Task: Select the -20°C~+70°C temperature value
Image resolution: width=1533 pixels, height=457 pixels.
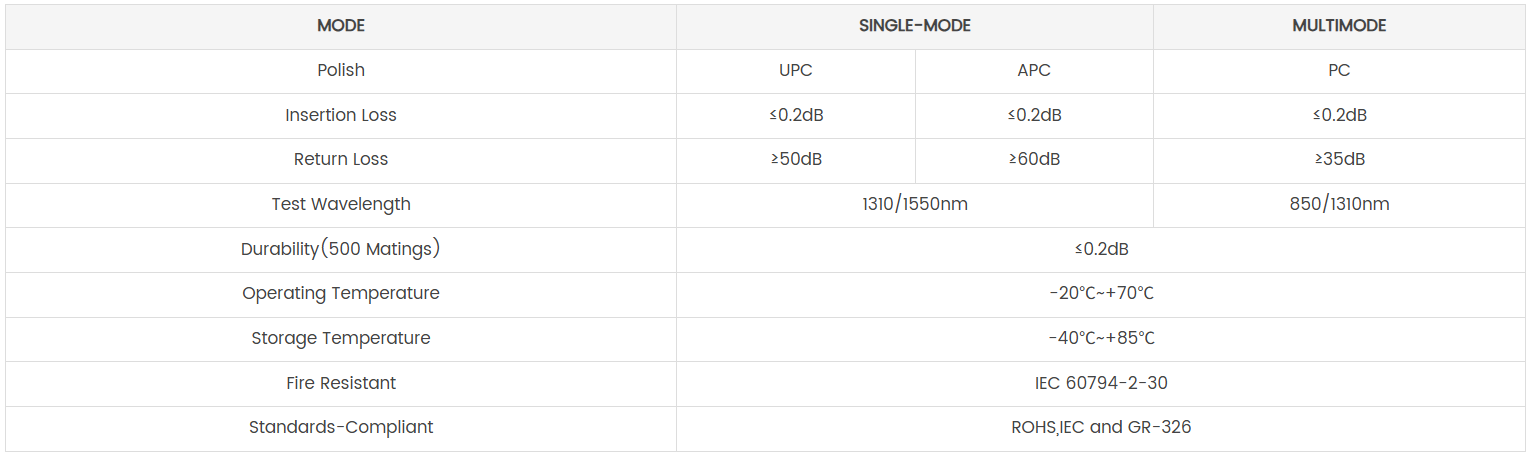Action: (x=1101, y=294)
